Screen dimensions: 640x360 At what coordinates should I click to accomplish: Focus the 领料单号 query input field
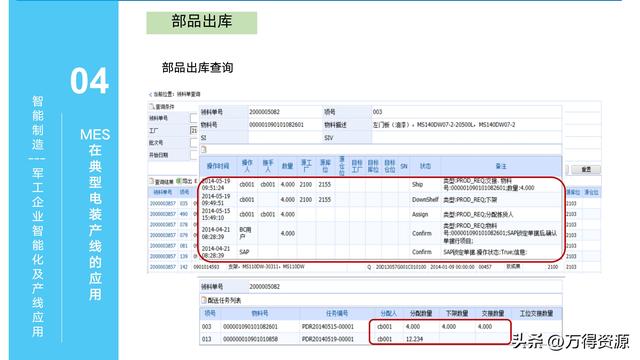coord(193,118)
